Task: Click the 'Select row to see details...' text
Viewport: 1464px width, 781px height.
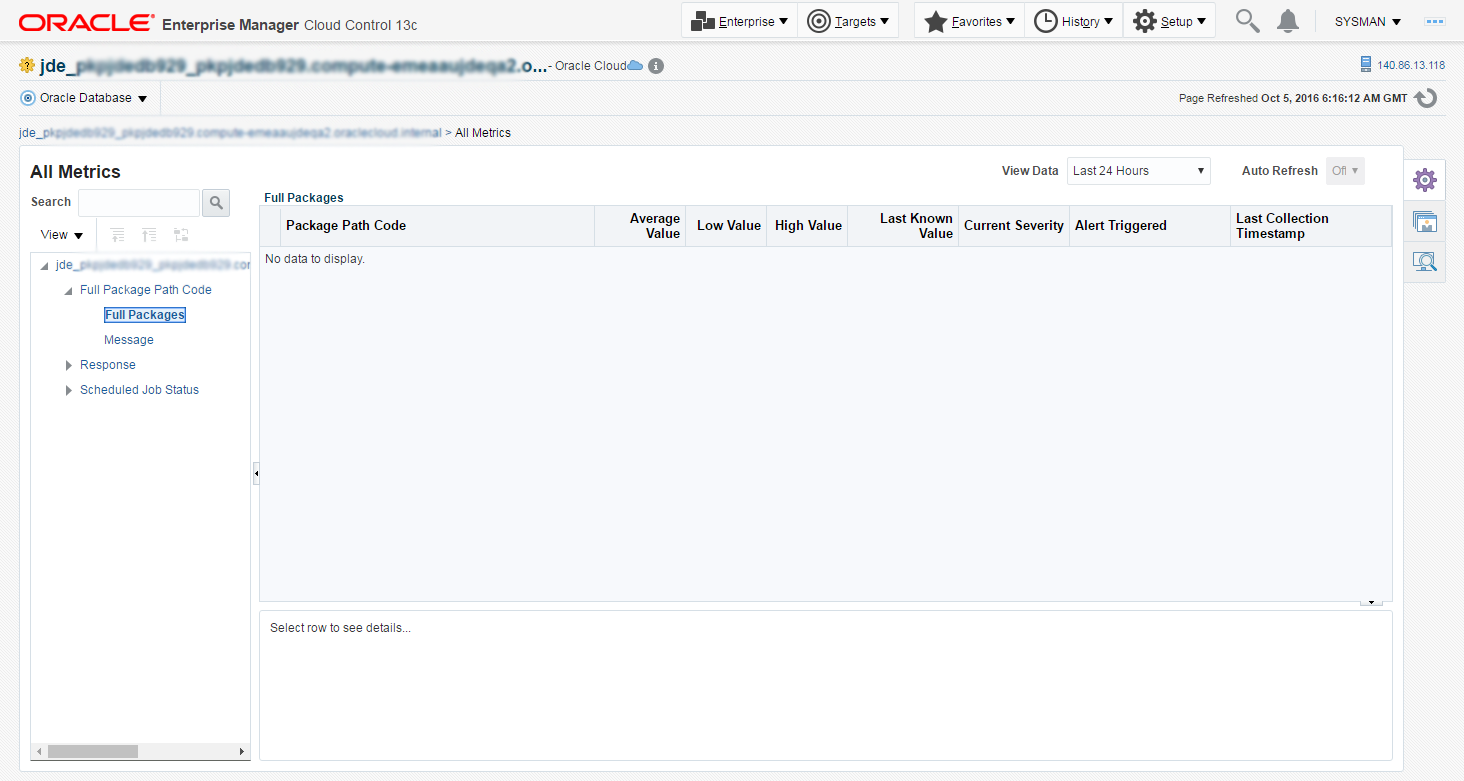Action: click(340, 628)
